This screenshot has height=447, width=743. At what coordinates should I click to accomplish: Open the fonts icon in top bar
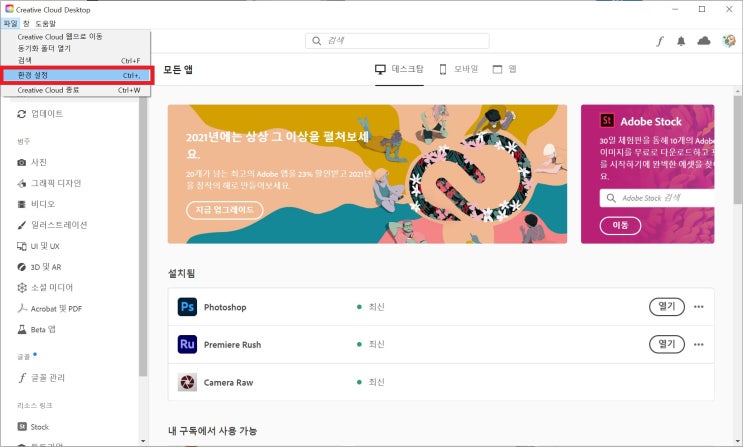[660, 41]
